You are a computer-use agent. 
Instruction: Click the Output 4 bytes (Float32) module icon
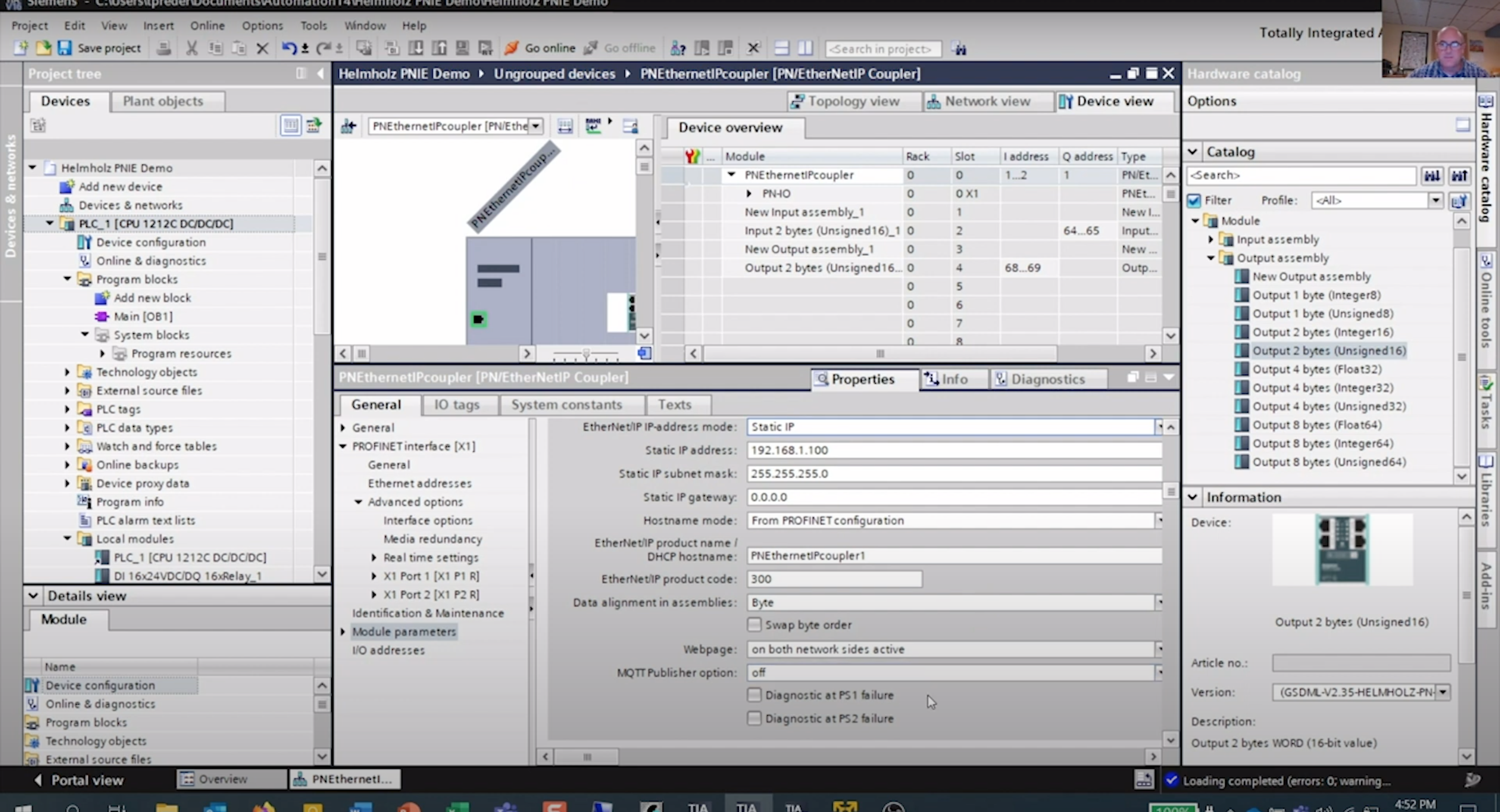[1242, 369]
